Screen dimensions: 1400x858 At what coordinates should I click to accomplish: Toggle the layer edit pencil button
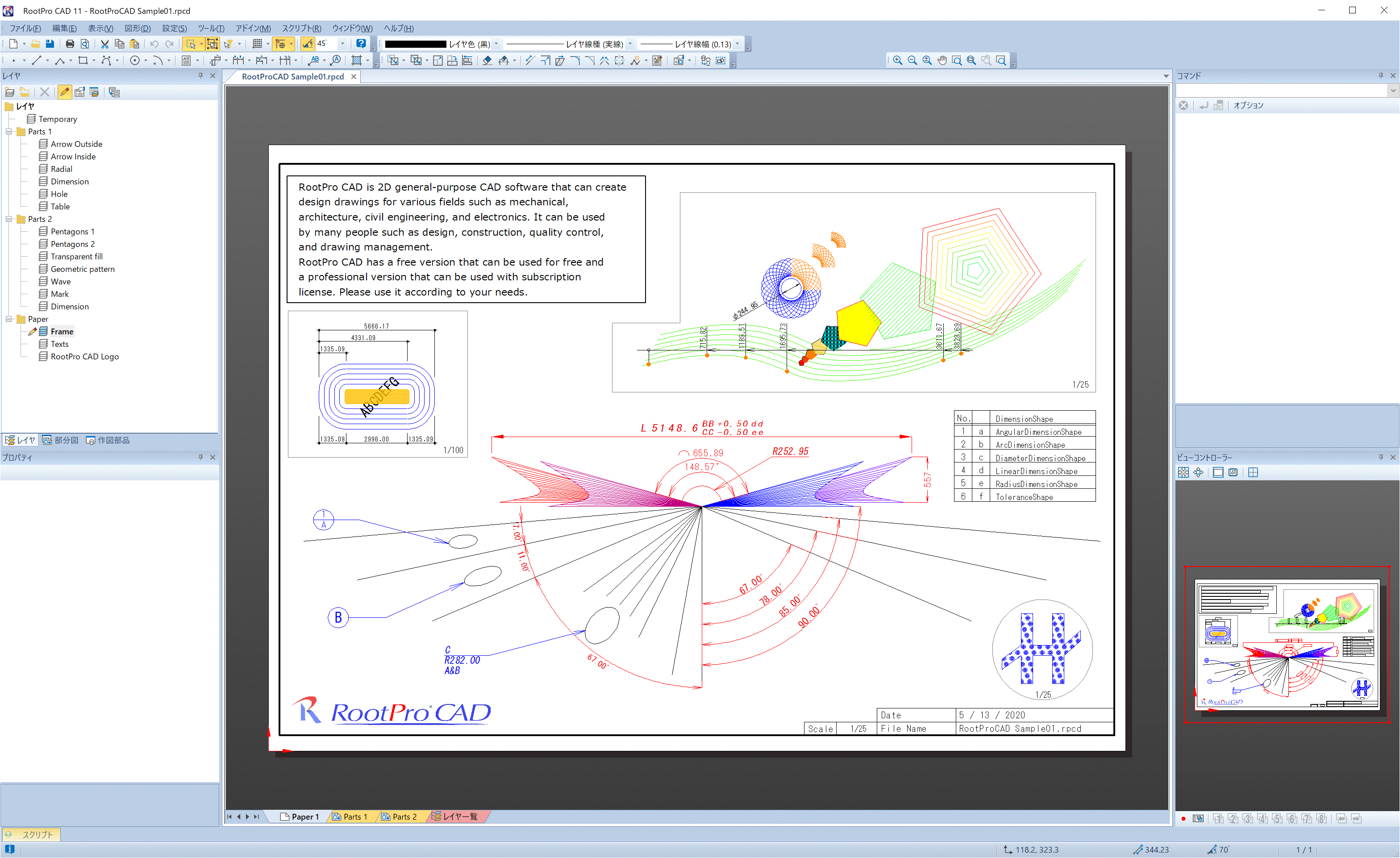click(65, 92)
